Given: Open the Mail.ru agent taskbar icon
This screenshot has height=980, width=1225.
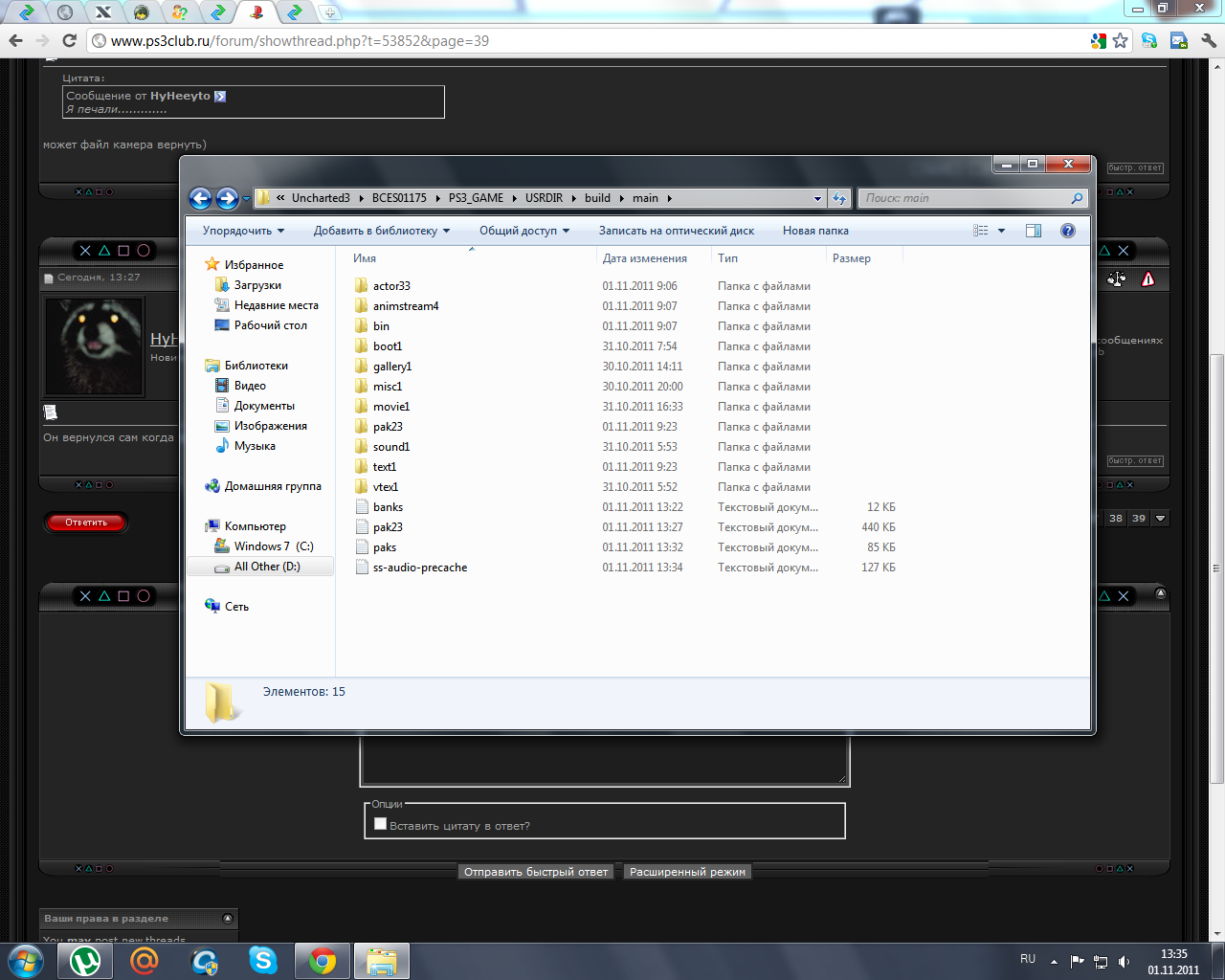Looking at the screenshot, I should click(x=145, y=961).
